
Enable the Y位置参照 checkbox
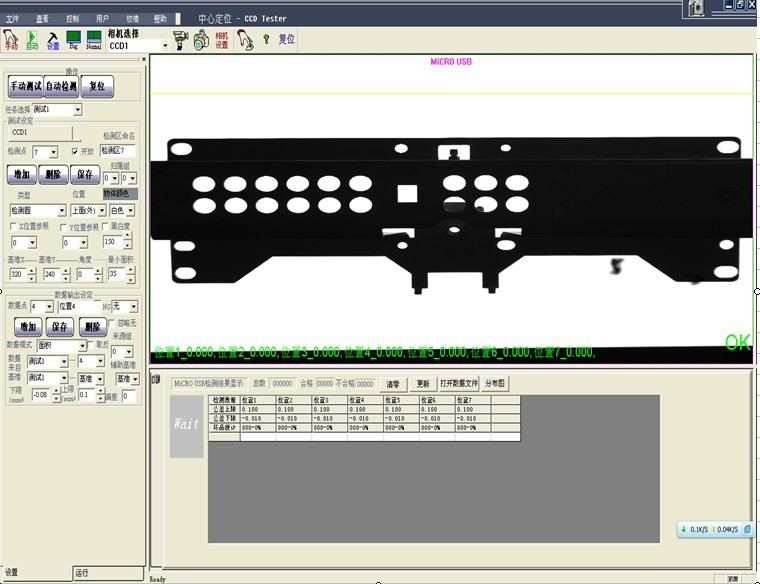(x=63, y=227)
